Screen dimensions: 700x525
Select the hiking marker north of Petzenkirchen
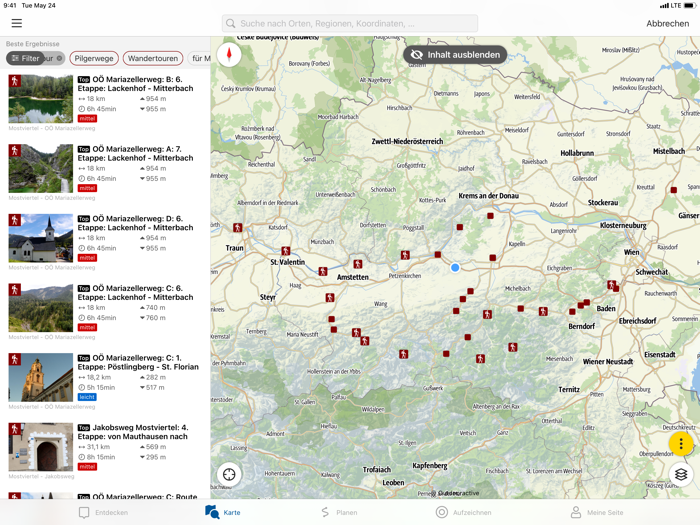405,255
